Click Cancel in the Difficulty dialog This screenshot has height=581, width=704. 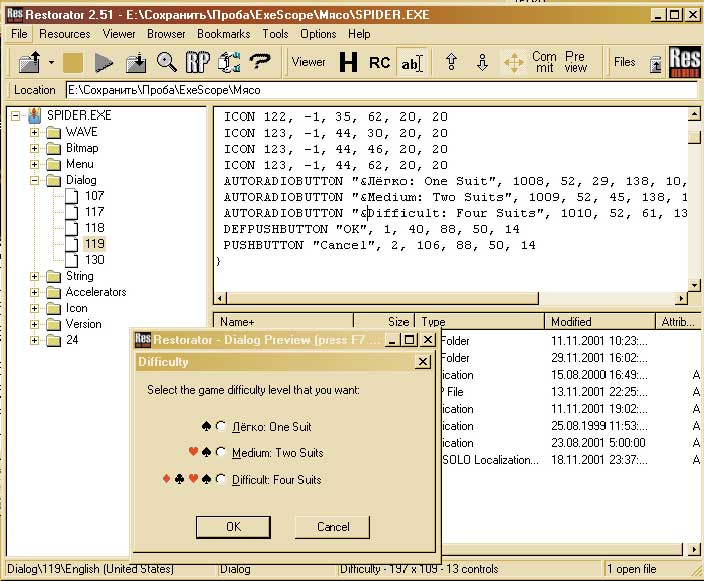333,527
